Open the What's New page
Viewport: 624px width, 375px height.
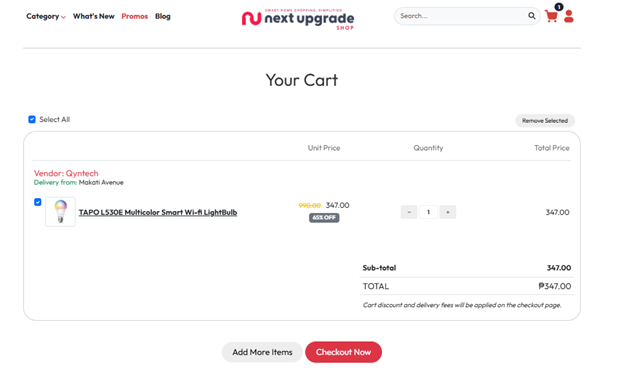click(94, 16)
